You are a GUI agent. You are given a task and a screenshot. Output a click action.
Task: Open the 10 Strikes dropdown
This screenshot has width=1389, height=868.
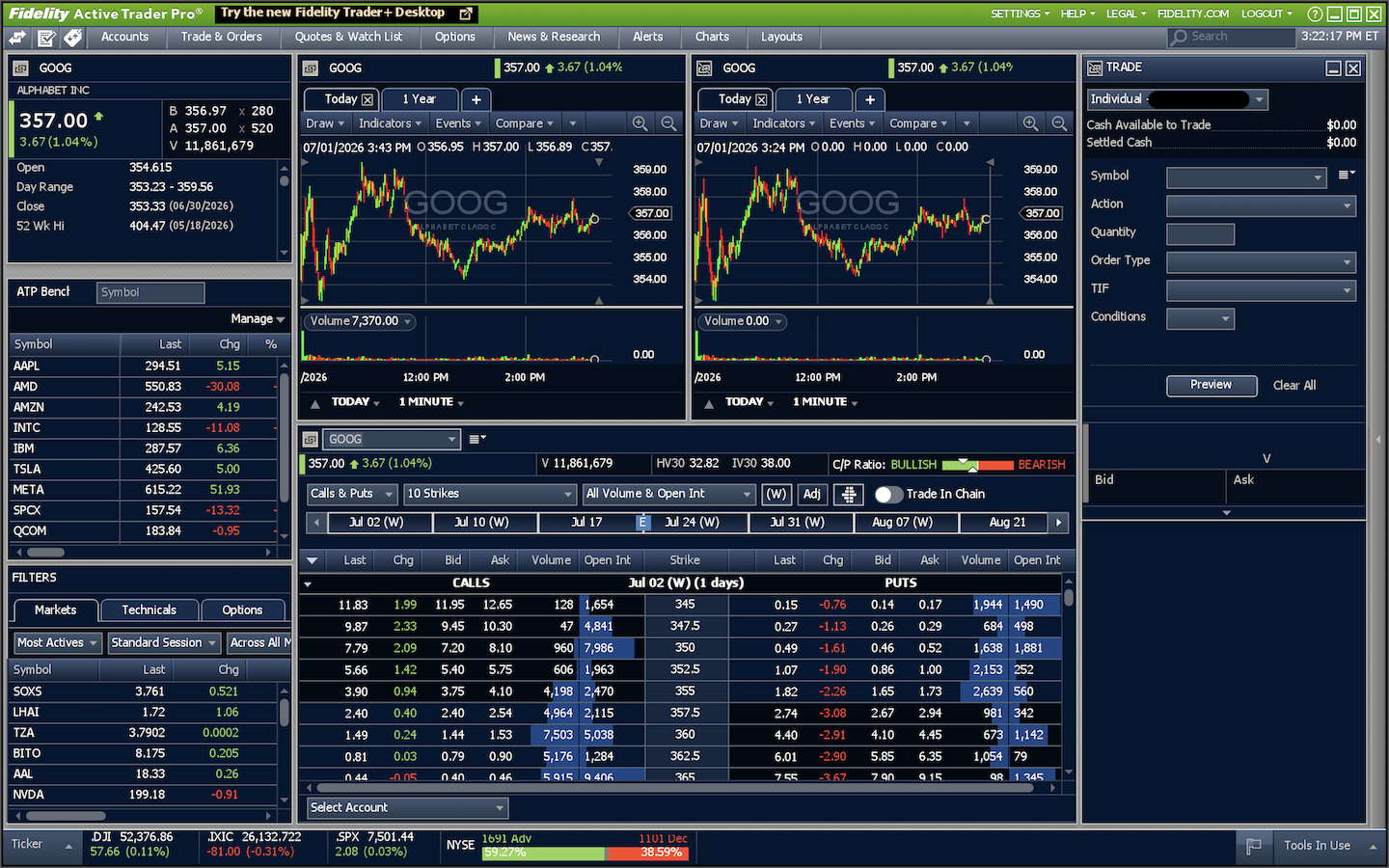pyautogui.click(x=490, y=494)
